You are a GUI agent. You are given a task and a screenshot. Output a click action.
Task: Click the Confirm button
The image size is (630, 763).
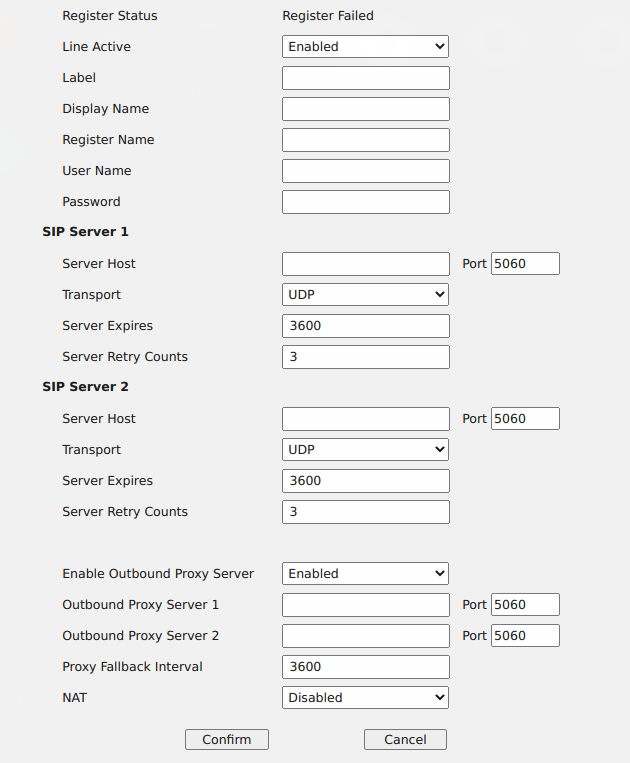227,740
